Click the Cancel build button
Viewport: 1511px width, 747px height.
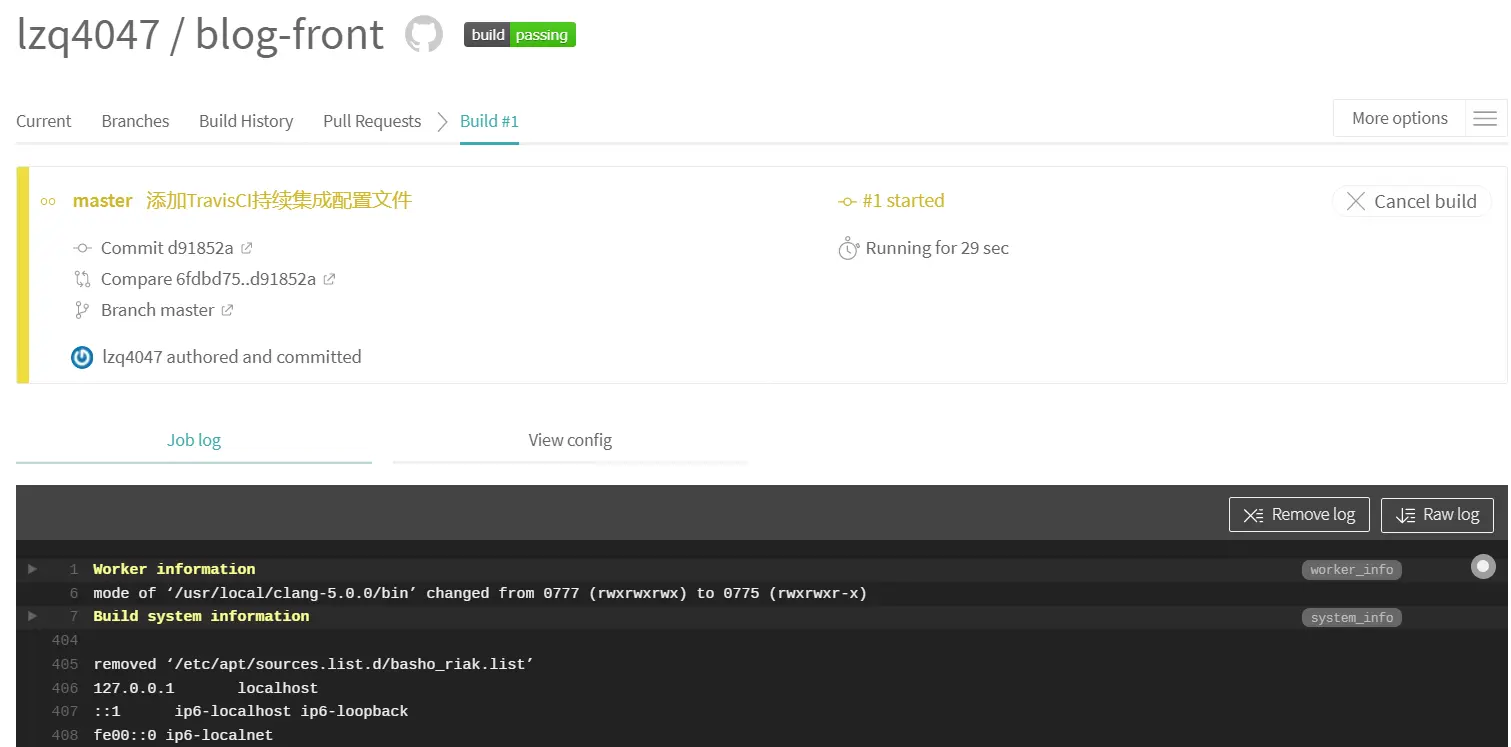tap(1412, 201)
